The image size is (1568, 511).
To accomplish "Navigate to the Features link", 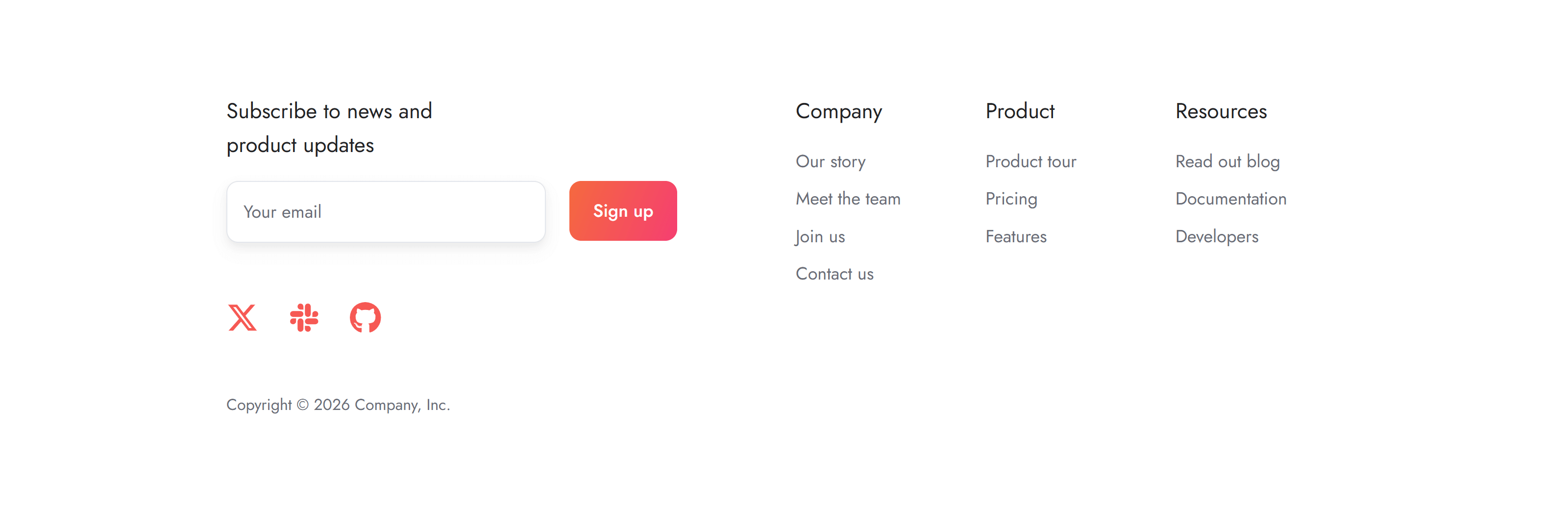I will [x=1016, y=236].
